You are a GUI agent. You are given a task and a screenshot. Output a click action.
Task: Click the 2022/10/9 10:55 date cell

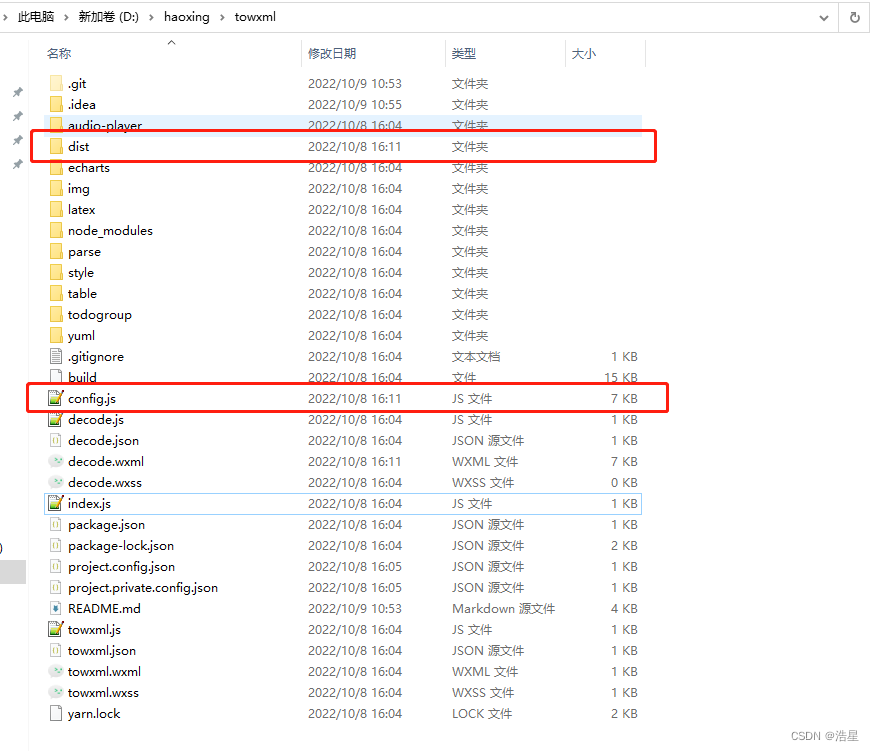pos(355,104)
